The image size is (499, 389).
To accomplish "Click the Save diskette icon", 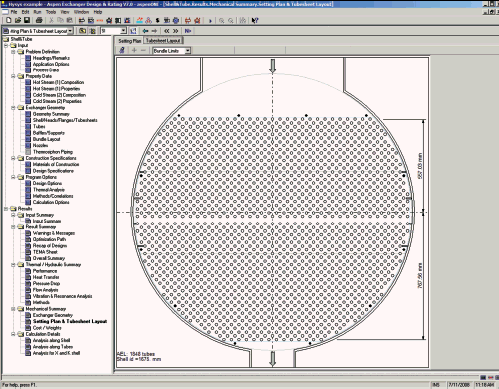I will pyautogui.click(x=27, y=20).
